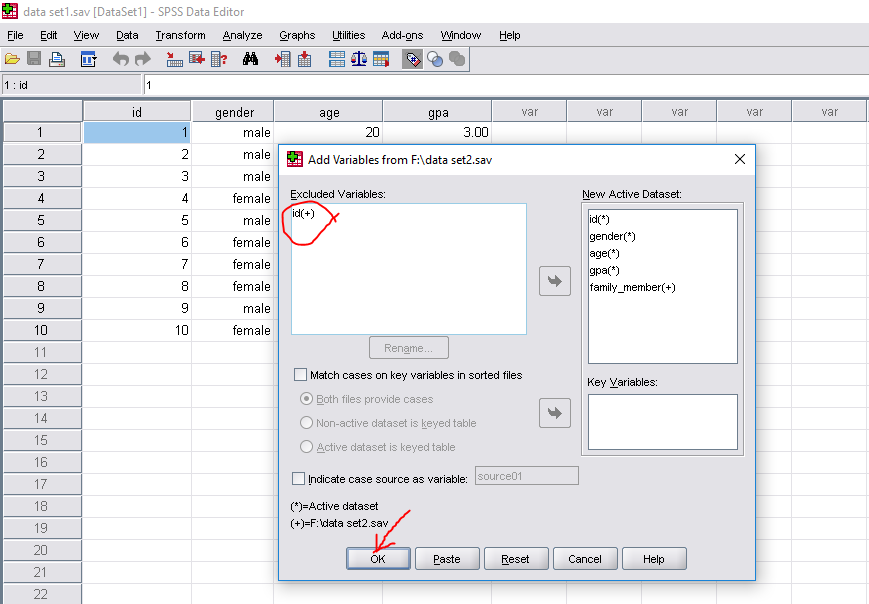Click the age column header
869x604 pixels.
point(329,112)
